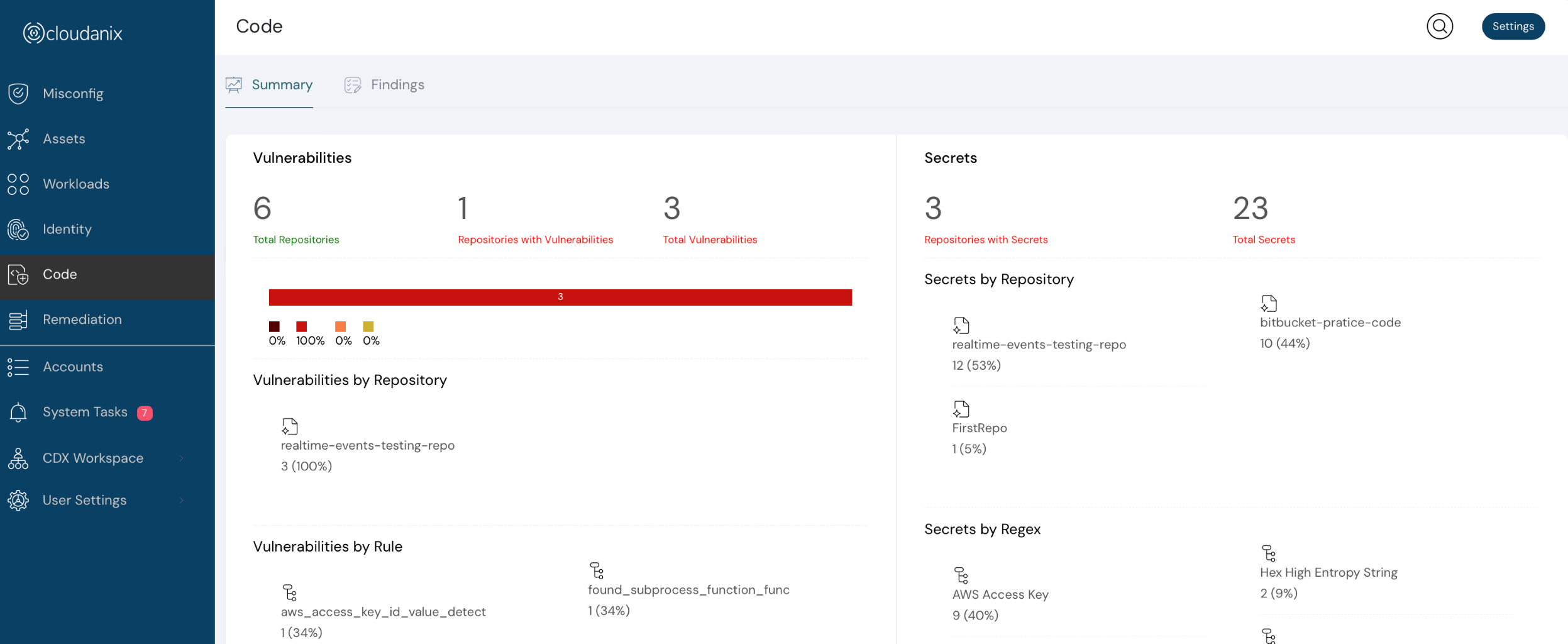Screen dimensions: 1568x644
Task: Select the AWS Access Key regex entry
Action: 1000,594
